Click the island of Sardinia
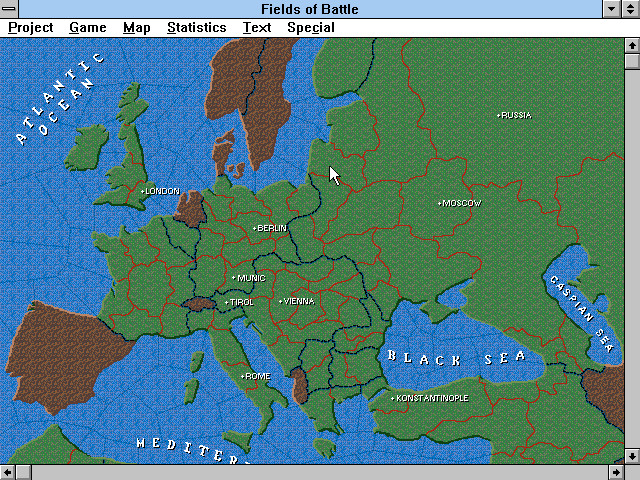The height and width of the screenshot is (480, 640). tap(191, 391)
